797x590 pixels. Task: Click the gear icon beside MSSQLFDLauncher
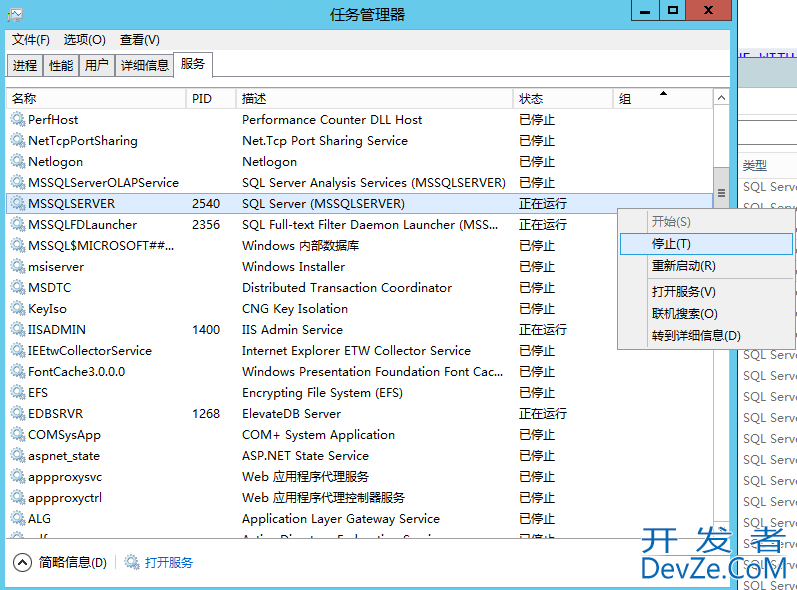tap(18, 225)
